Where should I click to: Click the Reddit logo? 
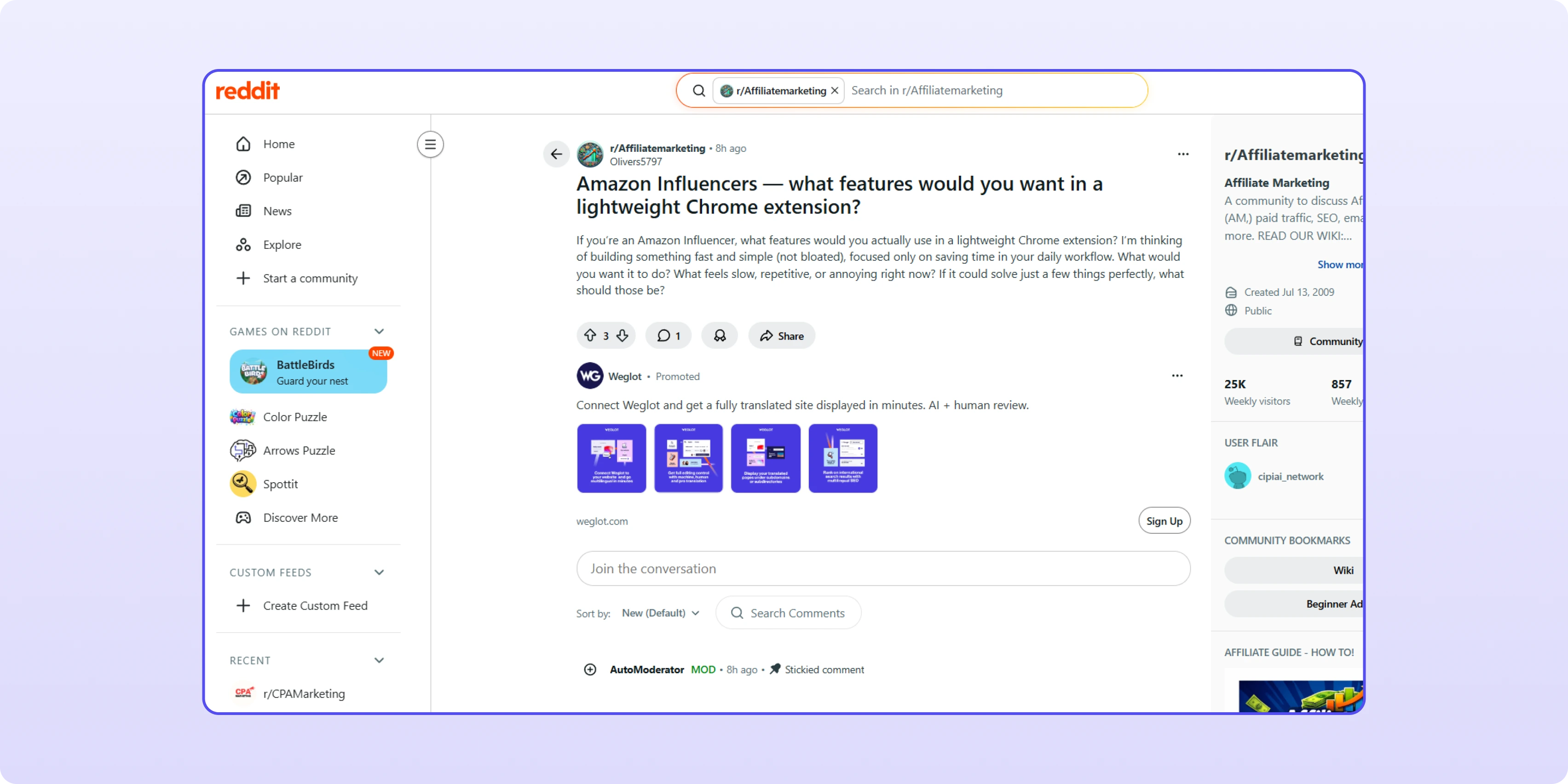coord(248,91)
